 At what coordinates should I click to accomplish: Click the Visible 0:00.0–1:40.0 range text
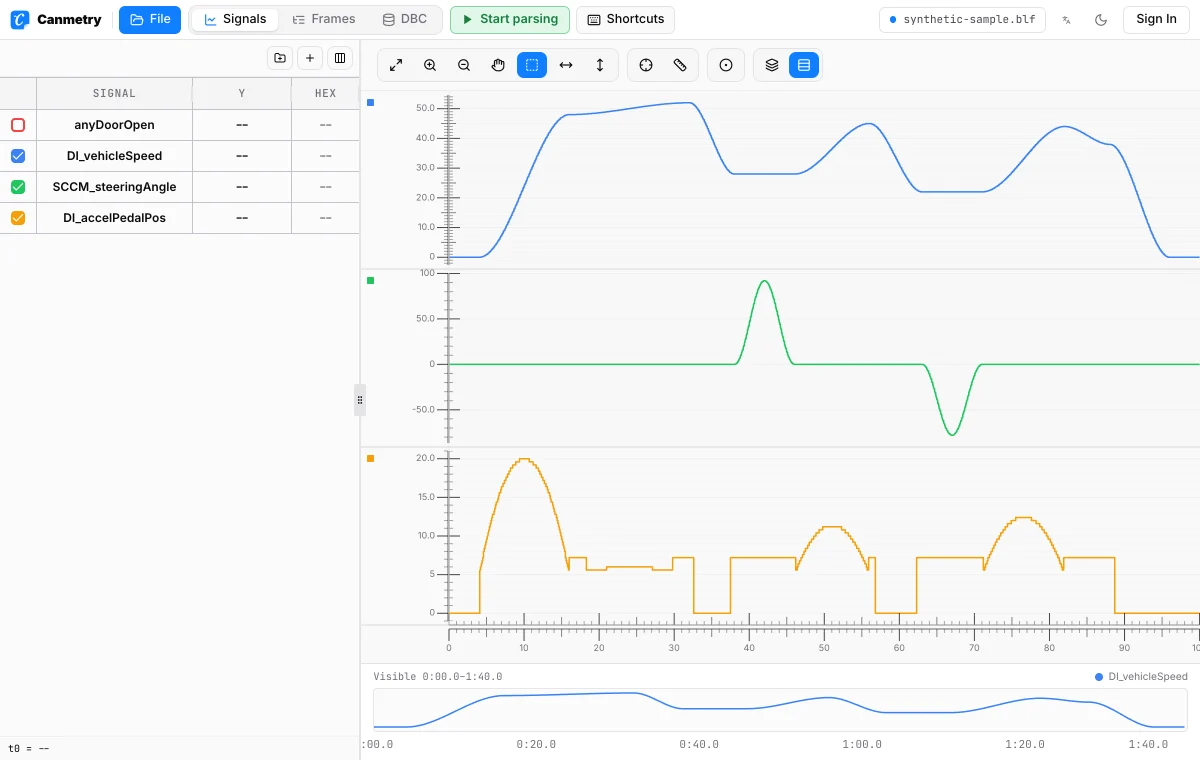click(x=438, y=677)
